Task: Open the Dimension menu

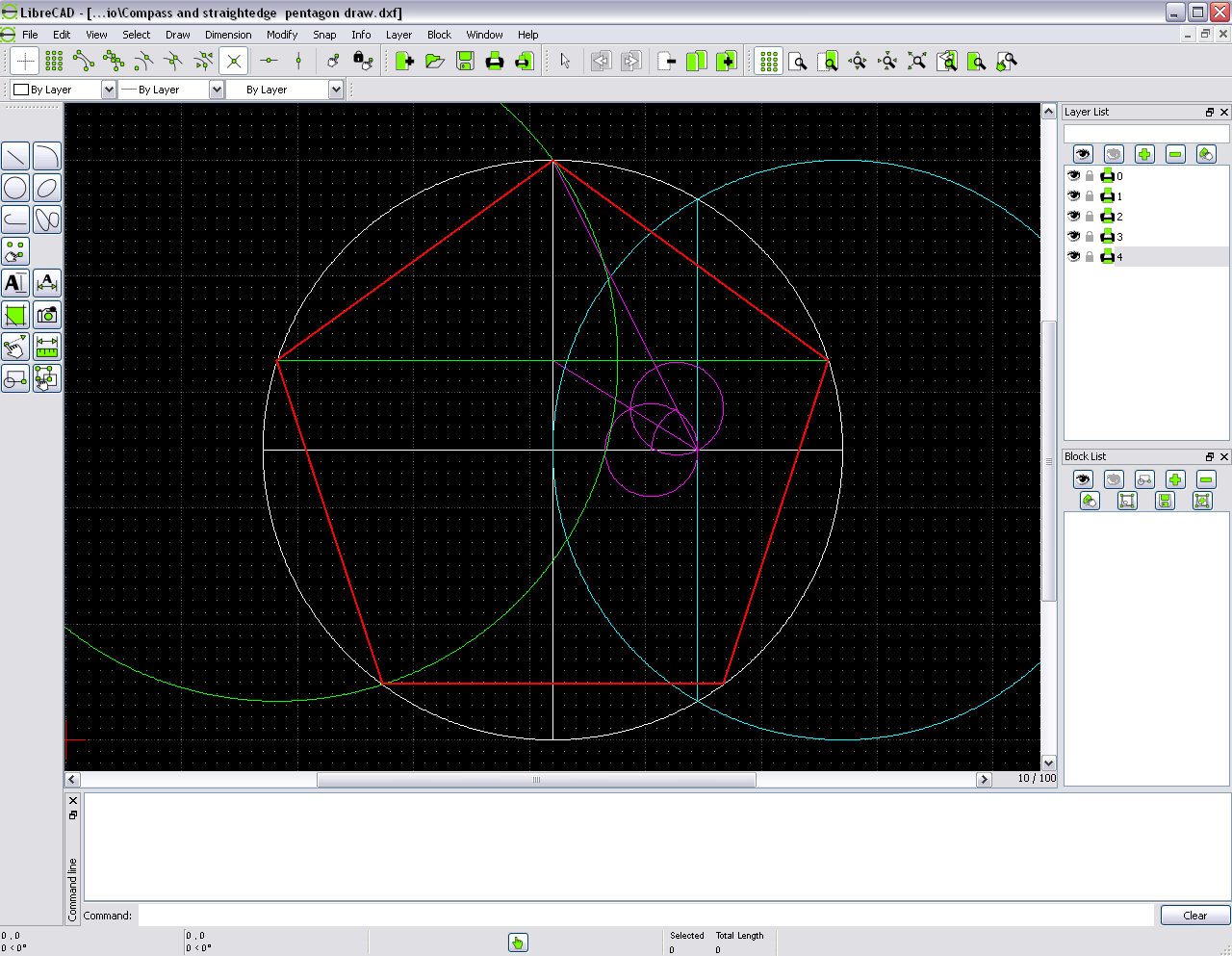Action: (228, 34)
